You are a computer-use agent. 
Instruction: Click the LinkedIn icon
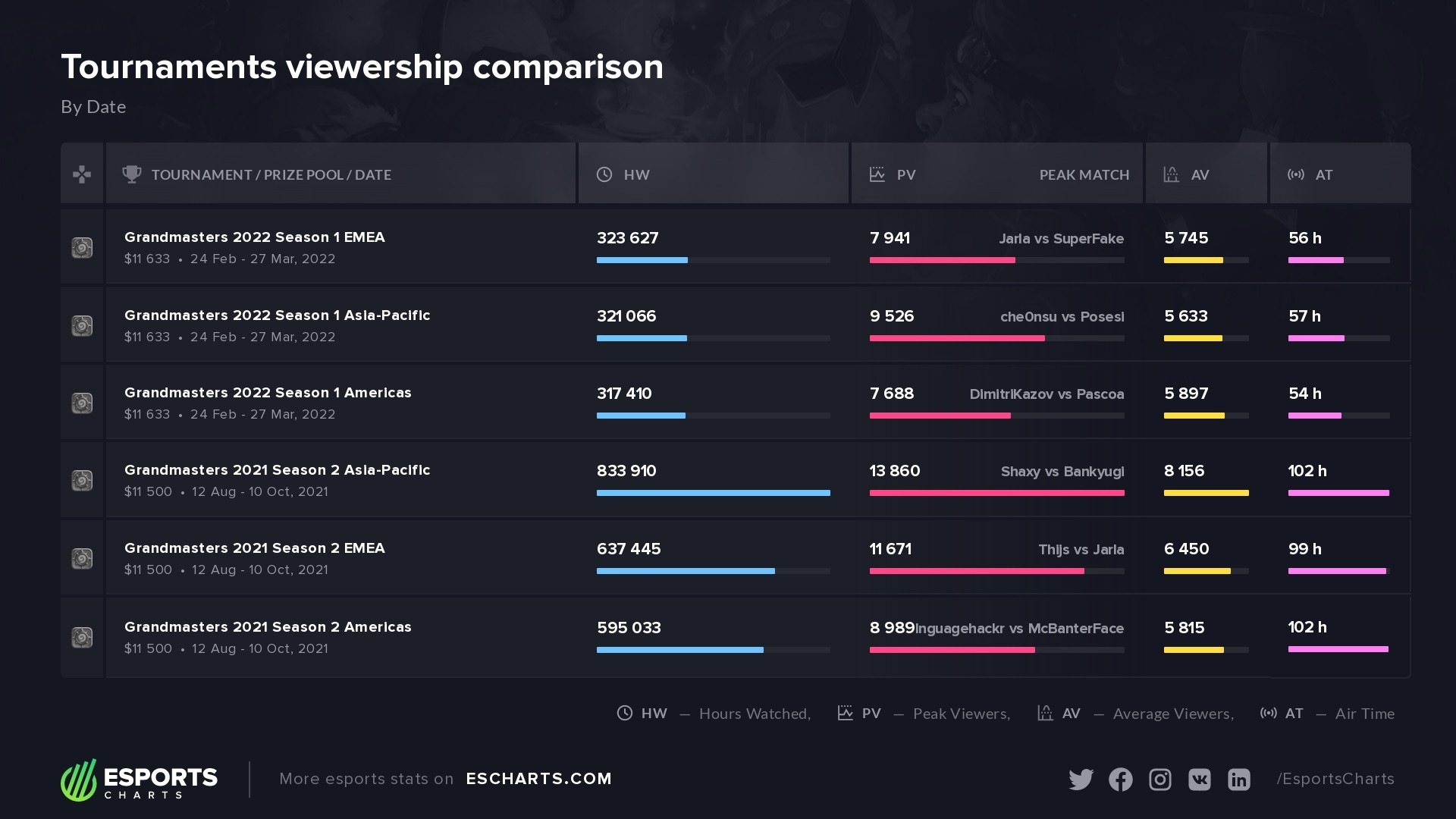point(1238,780)
